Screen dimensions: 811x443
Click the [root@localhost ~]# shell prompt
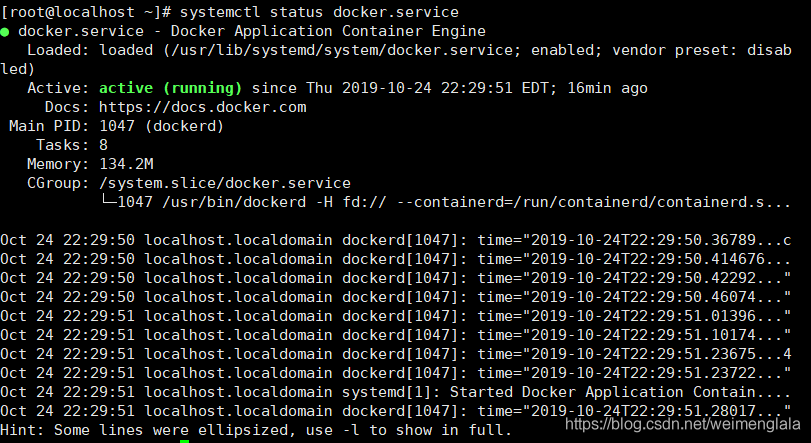point(87,12)
